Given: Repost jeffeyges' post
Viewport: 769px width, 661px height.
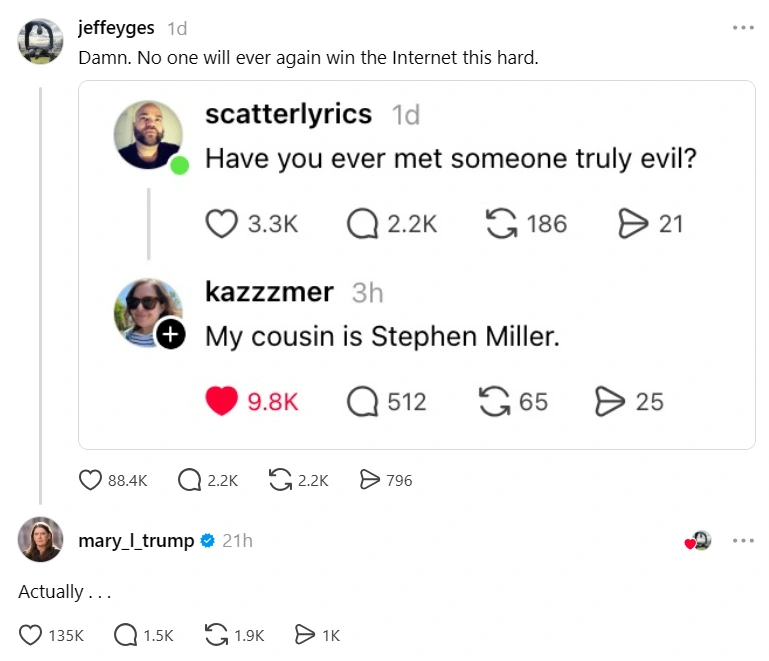Looking at the screenshot, I should coord(280,481).
